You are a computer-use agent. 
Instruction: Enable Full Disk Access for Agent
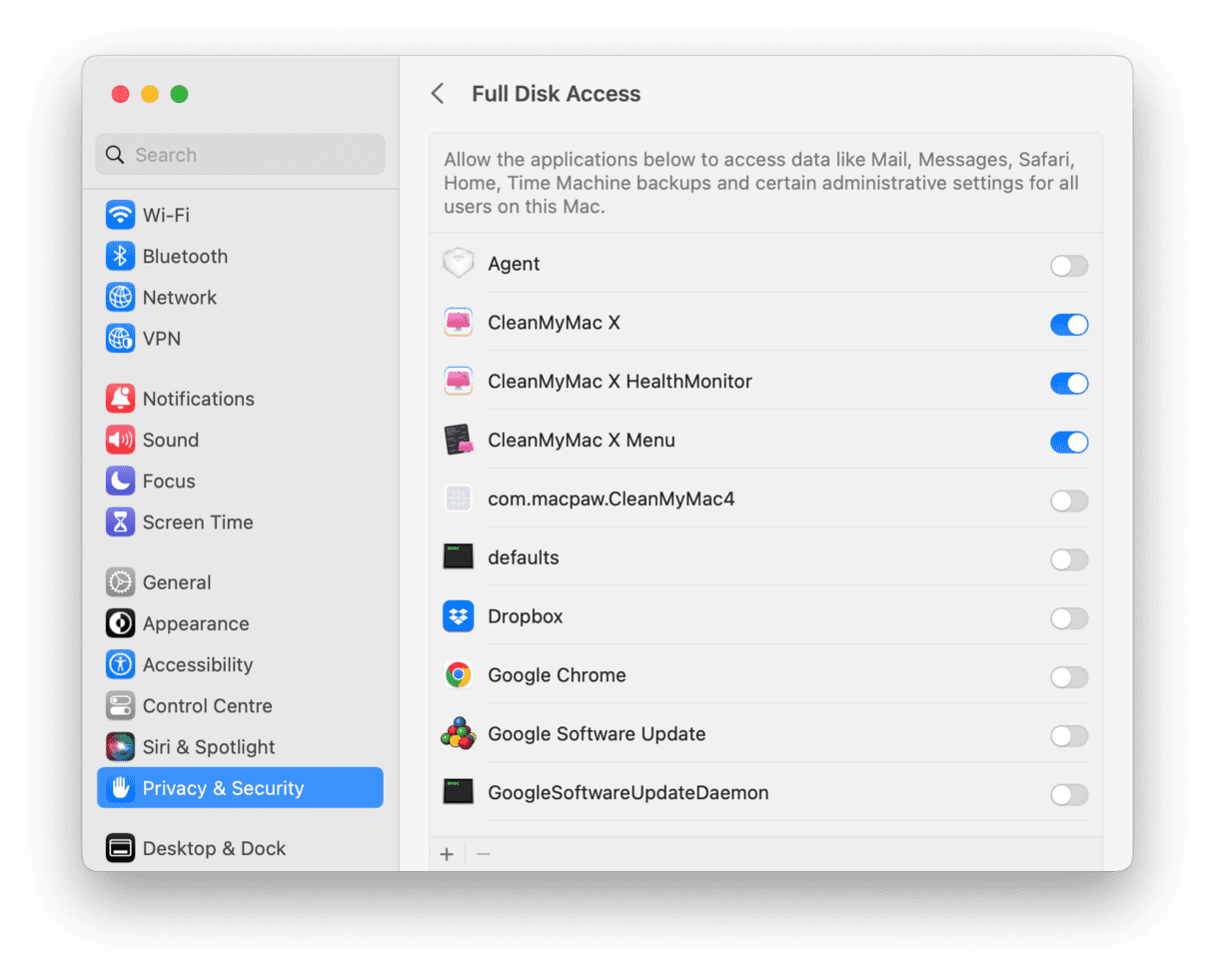(1068, 266)
